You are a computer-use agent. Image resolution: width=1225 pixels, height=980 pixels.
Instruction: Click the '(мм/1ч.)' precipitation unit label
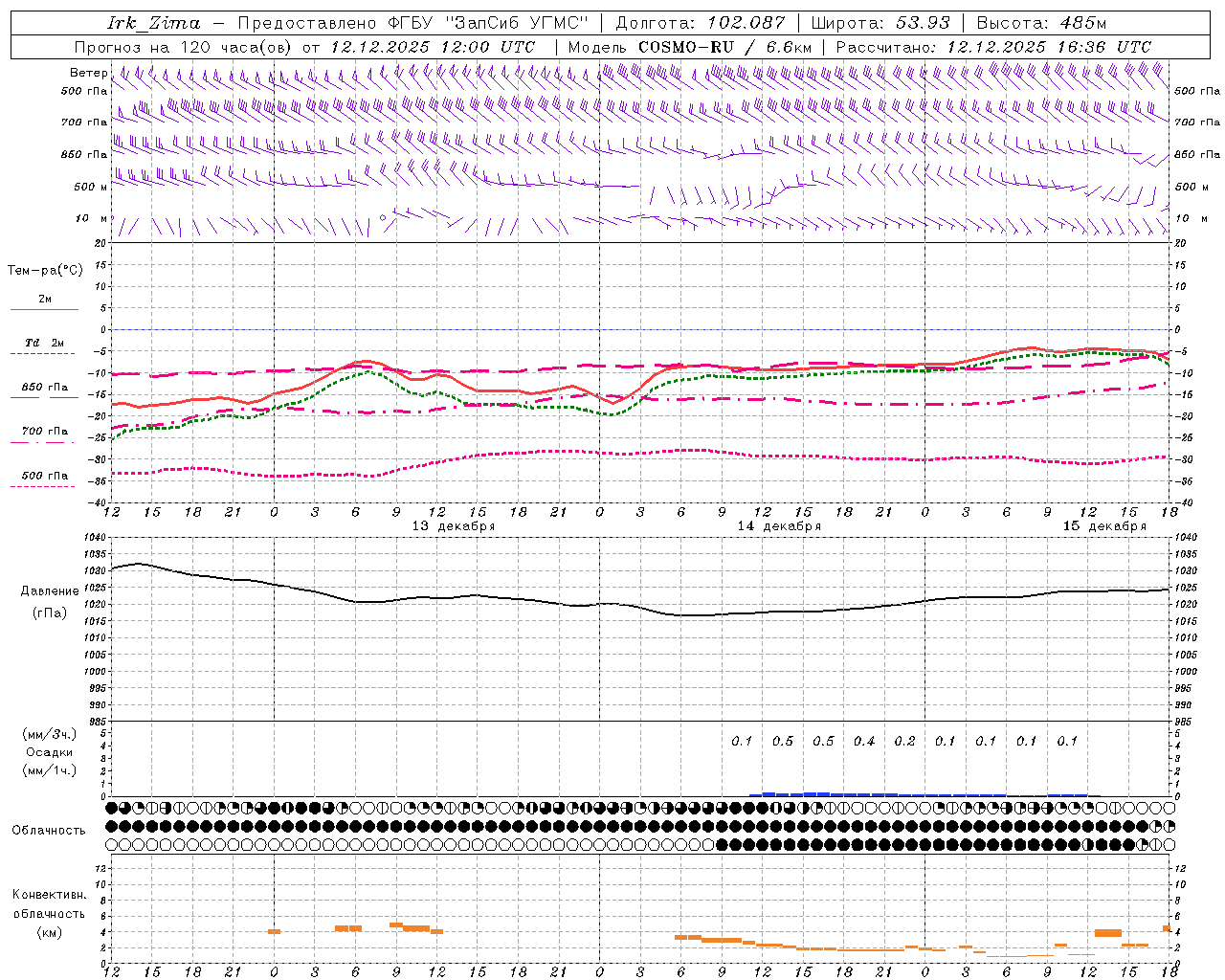50,770
